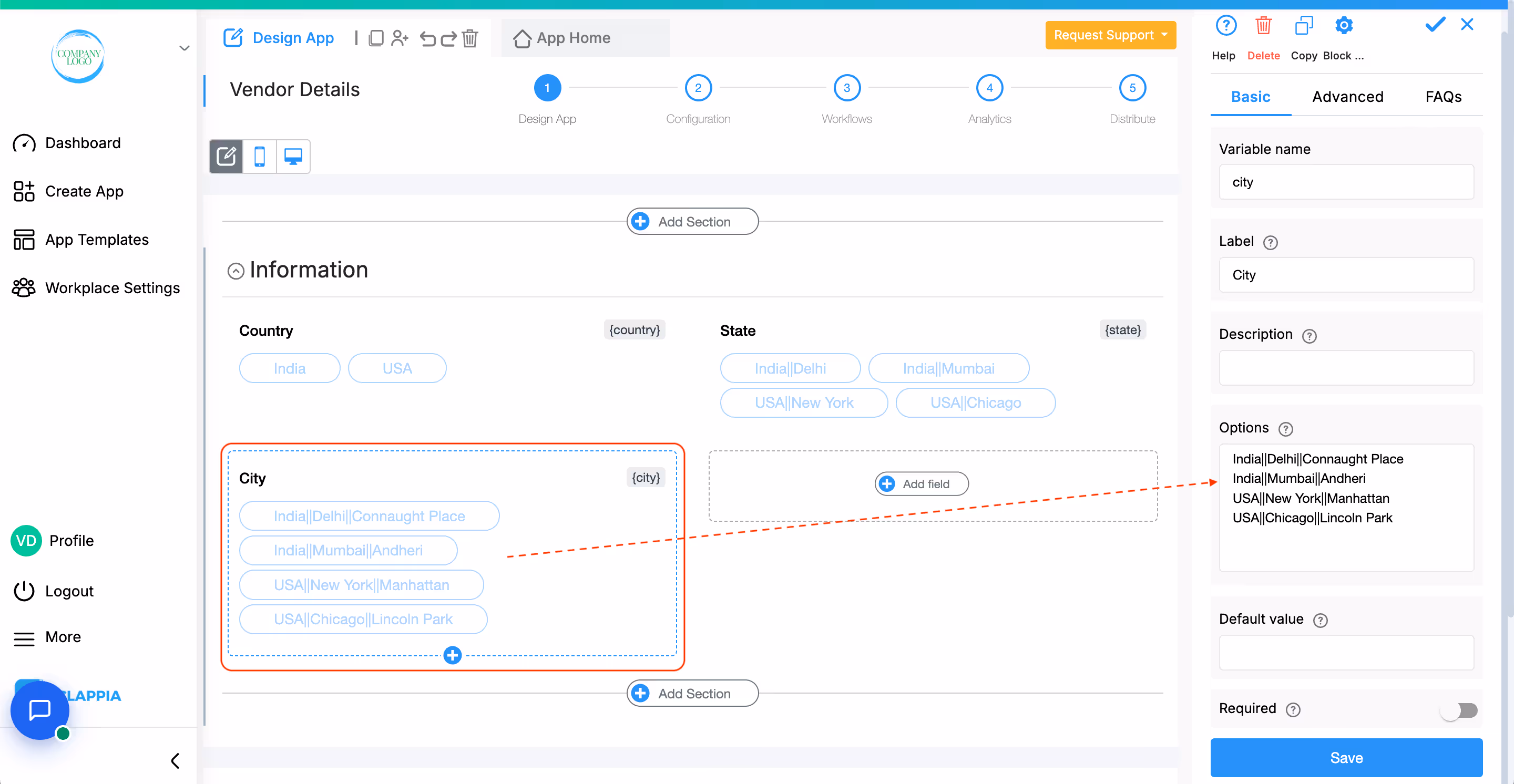The width and height of the screenshot is (1514, 784).
Task: Click the undo arrow in toolbar
Action: click(x=427, y=39)
